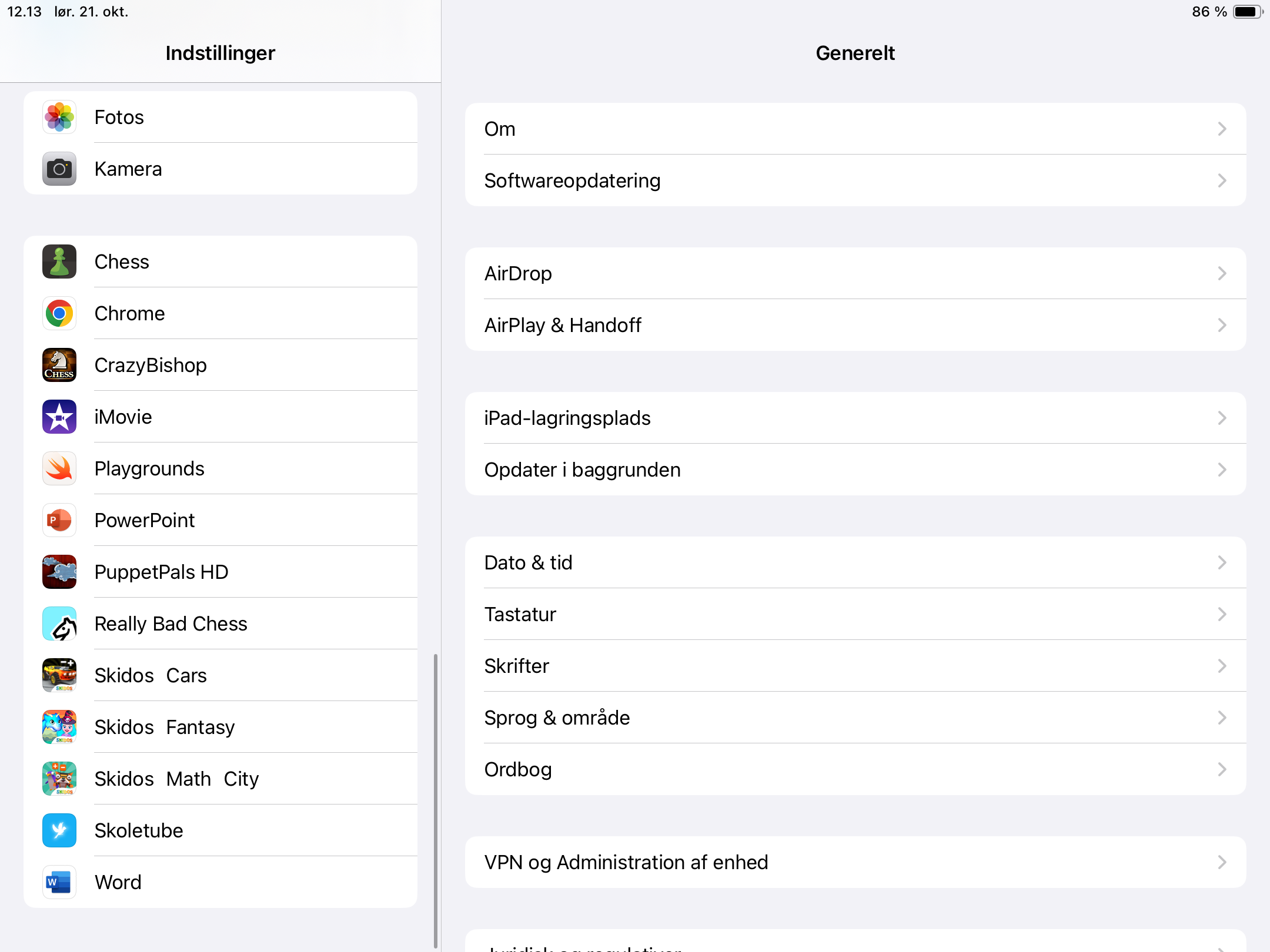The height and width of the screenshot is (952, 1270).
Task: Tap the Skidos Math City icon
Action: pyautogui.click(x=59, y=779)
